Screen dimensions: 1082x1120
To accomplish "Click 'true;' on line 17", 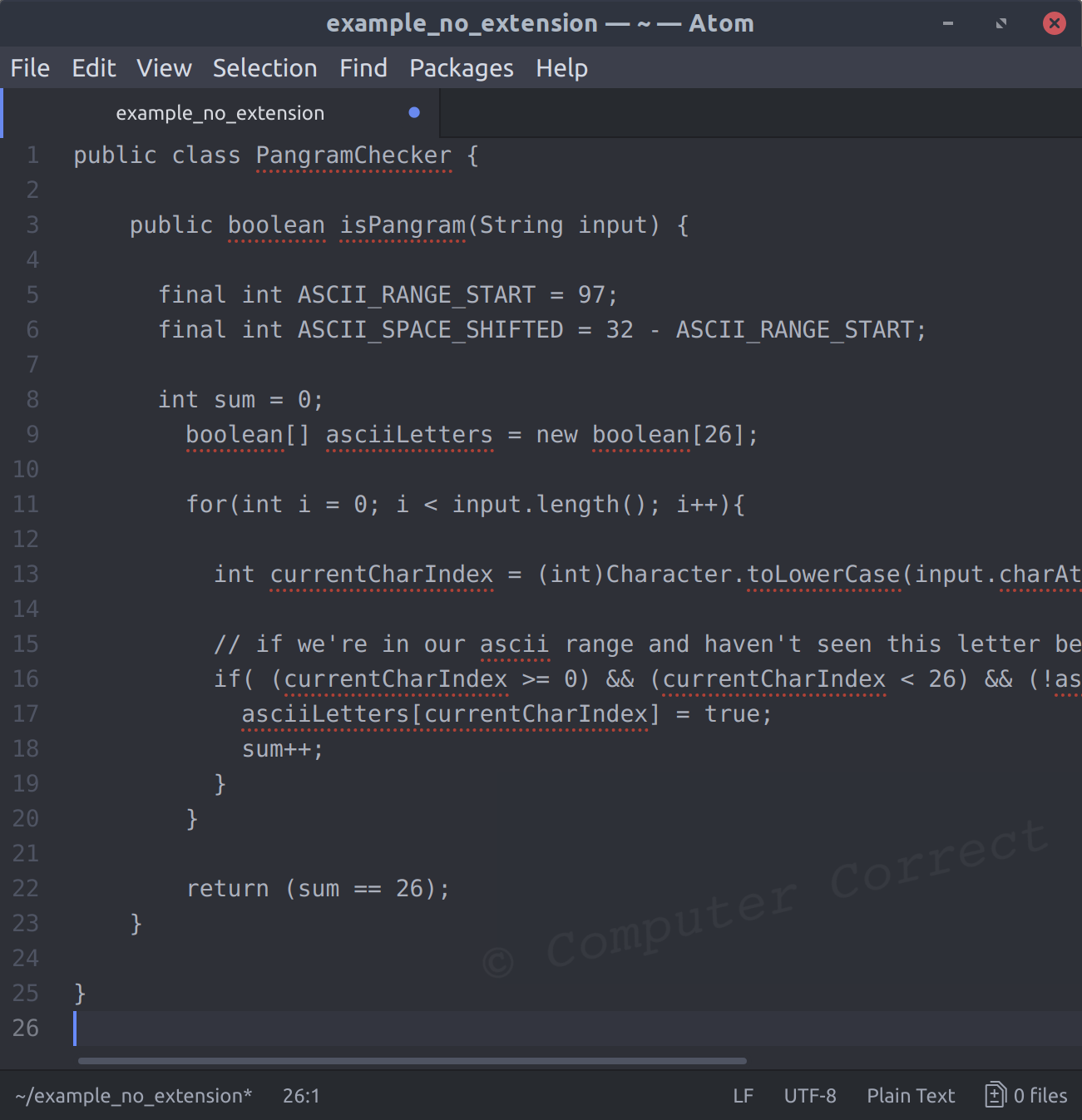I will point(739,714).
